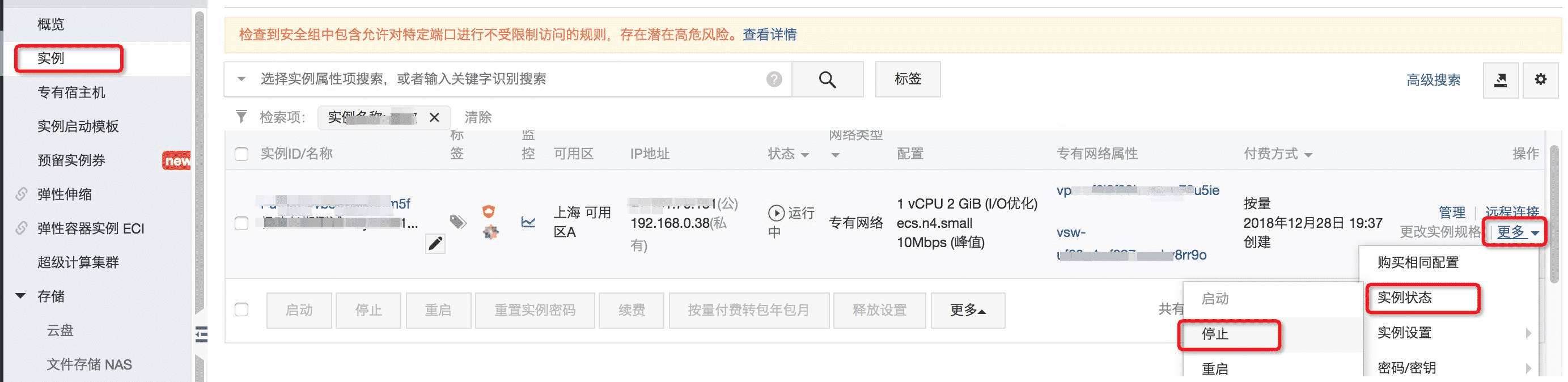The image size is (1568, 382).
Task: Check the instance row checkbox
Action: tap(241, 223)
